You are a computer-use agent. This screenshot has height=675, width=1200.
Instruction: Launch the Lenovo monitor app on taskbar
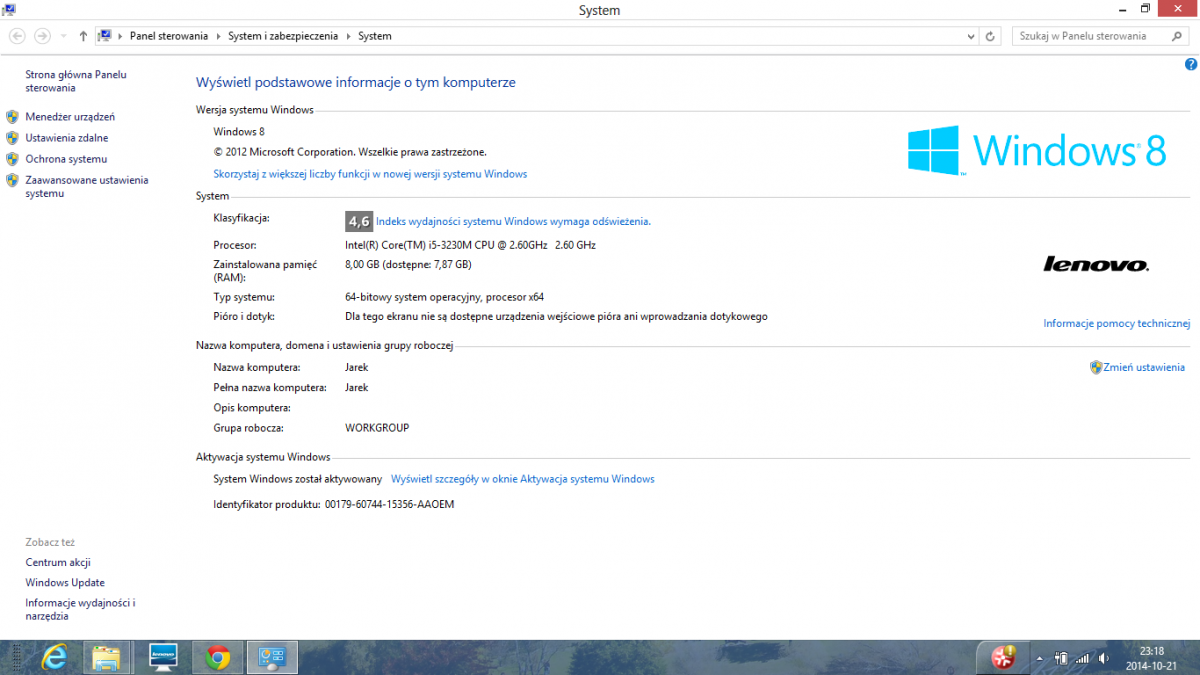click(163, 657)
